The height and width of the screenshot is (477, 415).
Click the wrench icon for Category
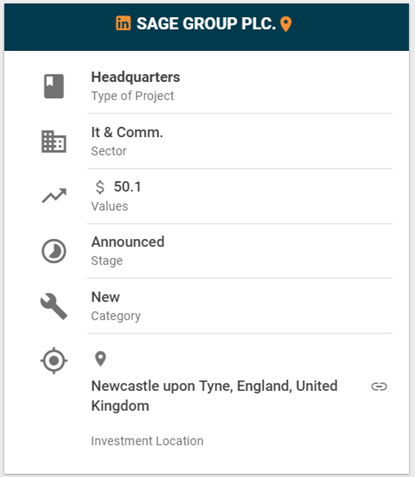coord(54,306)
